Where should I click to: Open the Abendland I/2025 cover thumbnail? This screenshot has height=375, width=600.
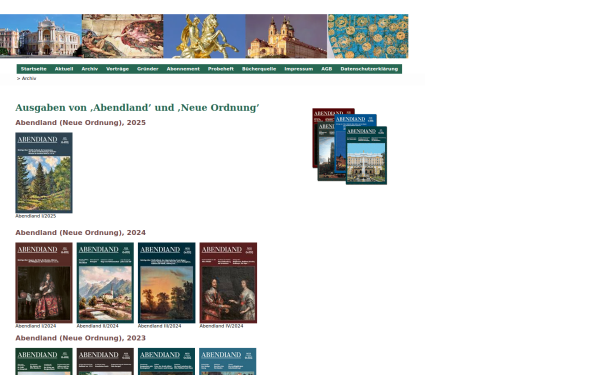point(44,173)
